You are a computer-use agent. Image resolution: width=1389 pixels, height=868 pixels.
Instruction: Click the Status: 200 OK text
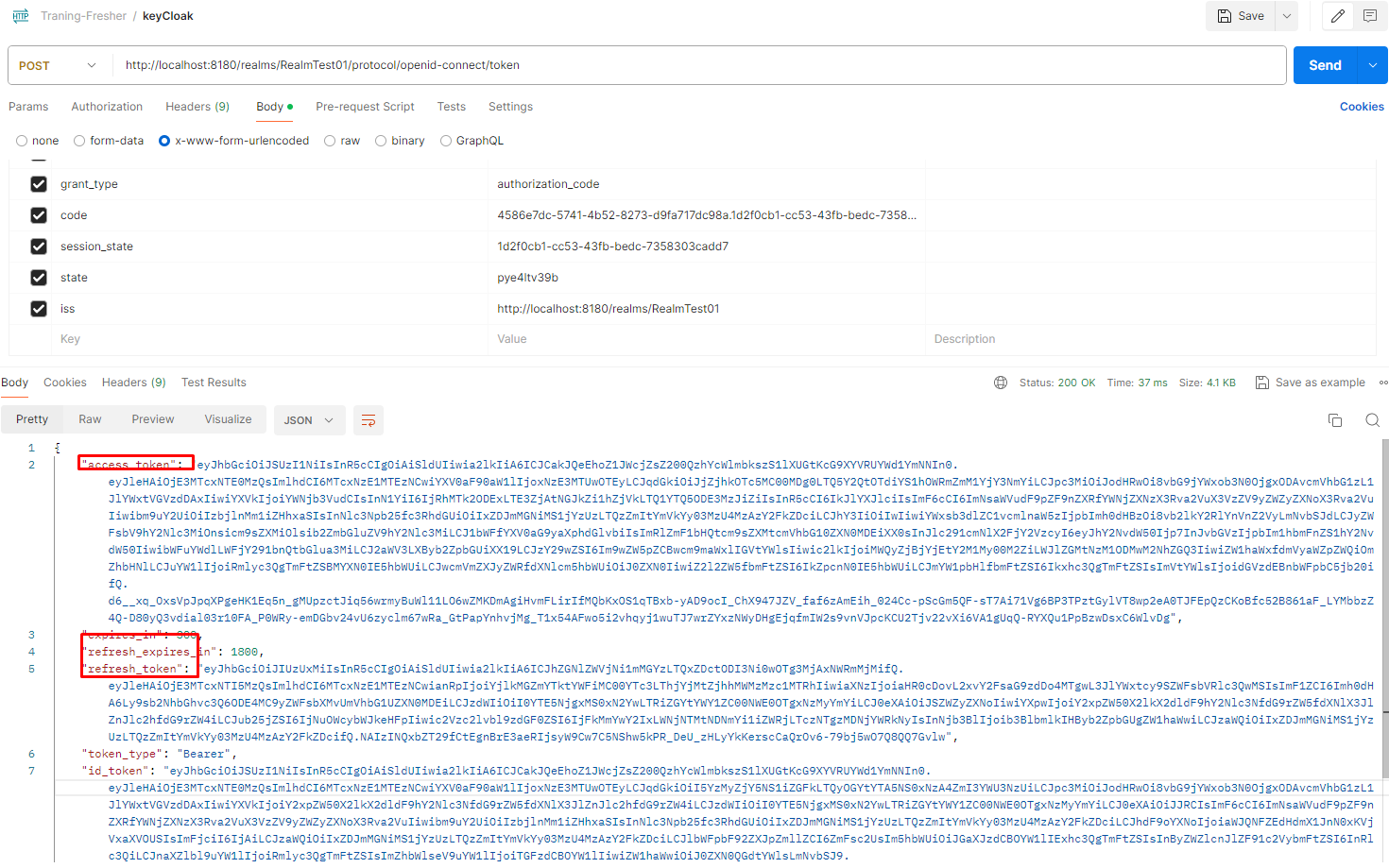tap(1057, 383)
